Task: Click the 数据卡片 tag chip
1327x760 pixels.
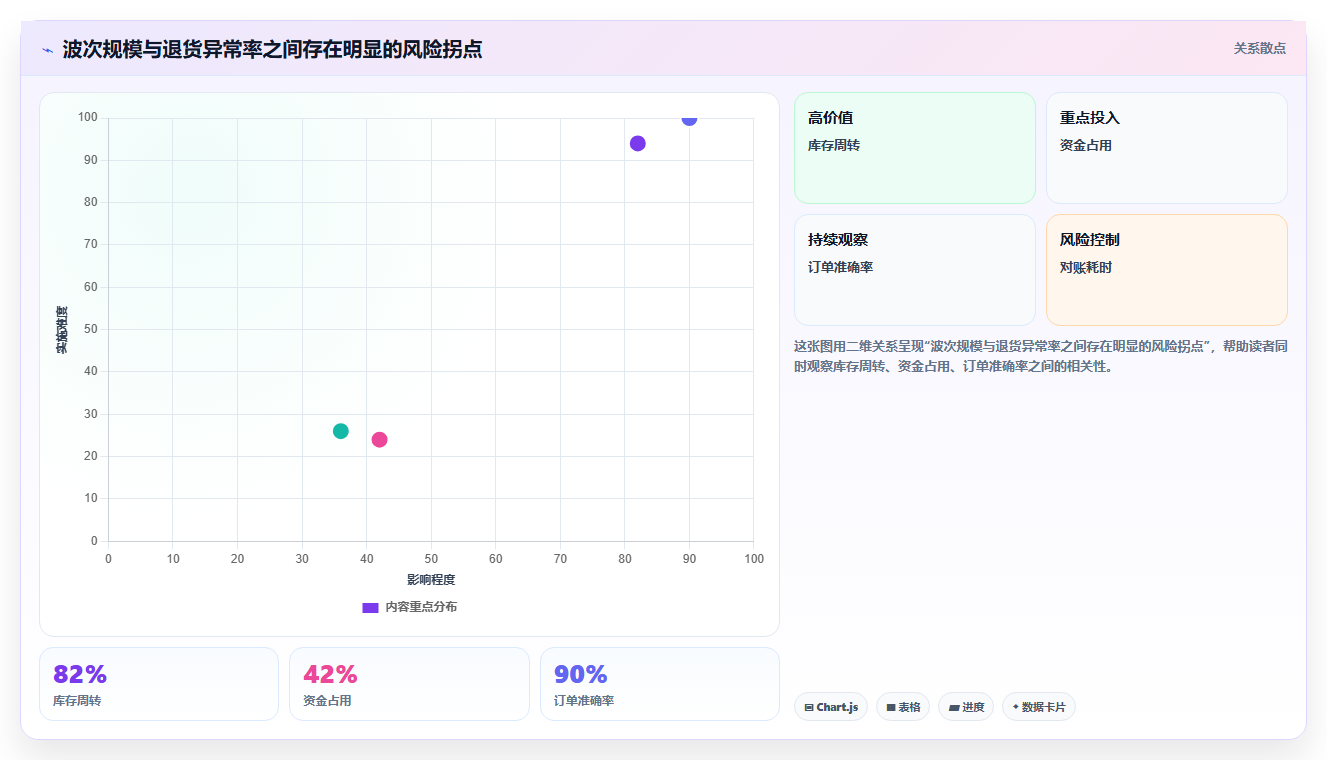Action: point(1039,707)
